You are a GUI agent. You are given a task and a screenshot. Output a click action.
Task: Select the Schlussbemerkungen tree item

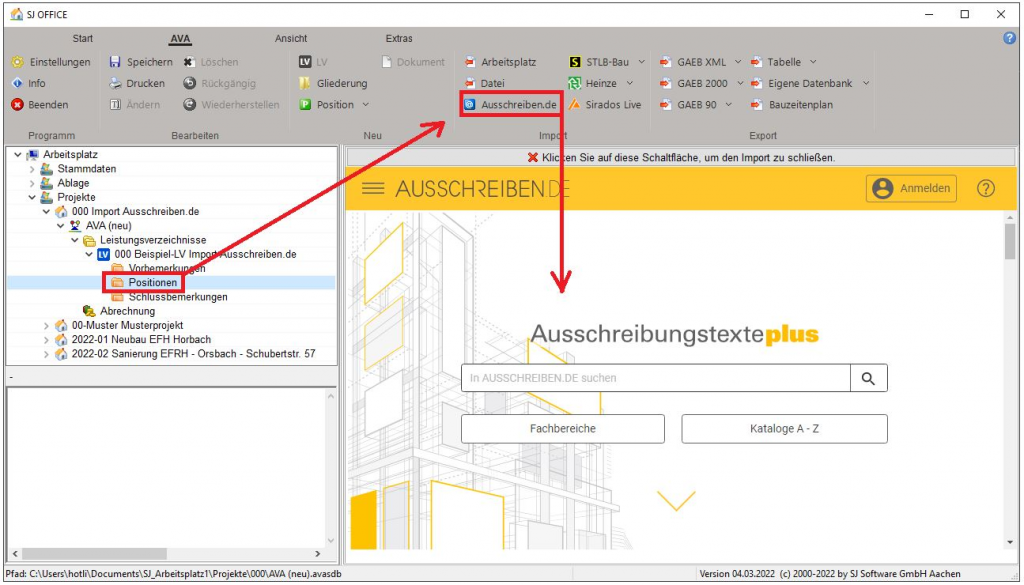pos(177,297)
